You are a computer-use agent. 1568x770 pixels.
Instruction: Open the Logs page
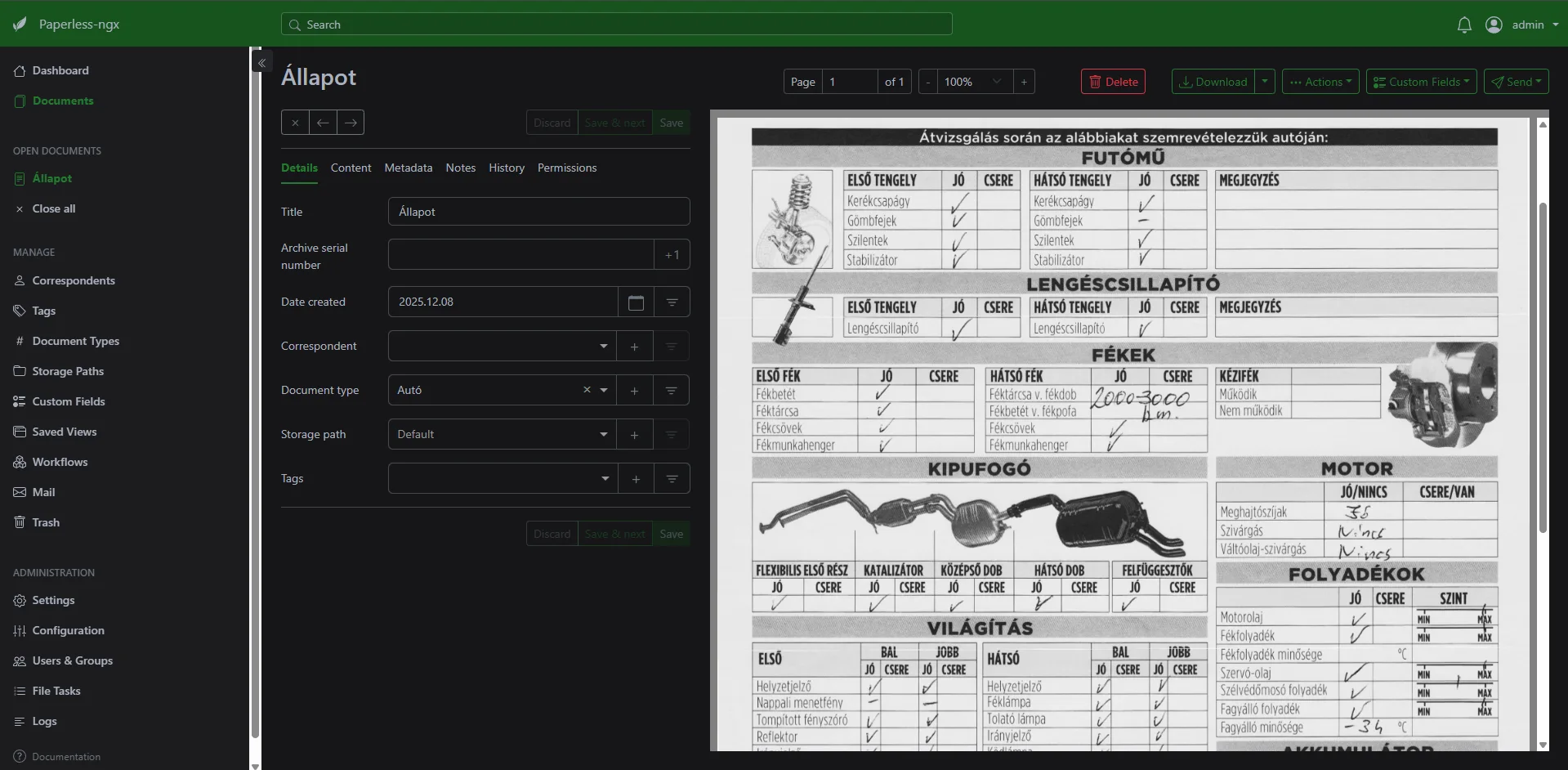44,721
